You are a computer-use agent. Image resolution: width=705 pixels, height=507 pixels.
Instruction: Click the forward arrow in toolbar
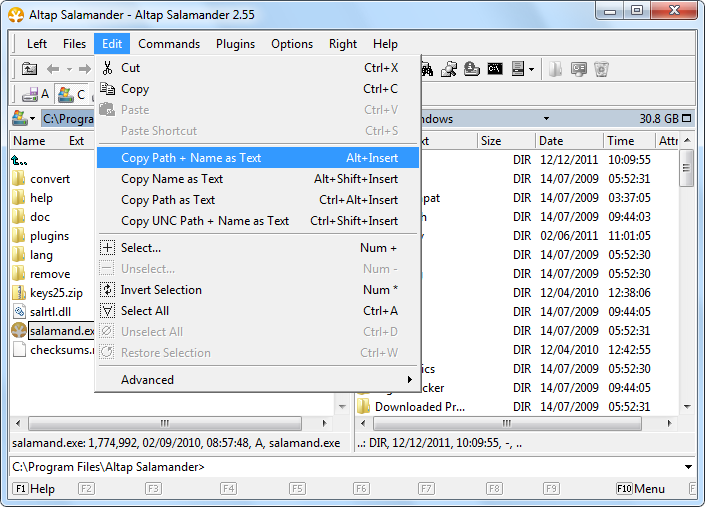pyautogui.click(x=85, y=69)
